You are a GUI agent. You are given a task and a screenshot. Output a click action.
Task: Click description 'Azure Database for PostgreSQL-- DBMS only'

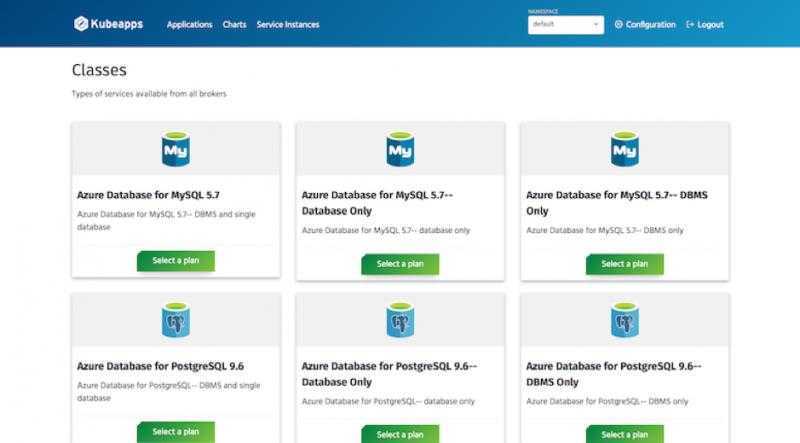pos(607,401)
